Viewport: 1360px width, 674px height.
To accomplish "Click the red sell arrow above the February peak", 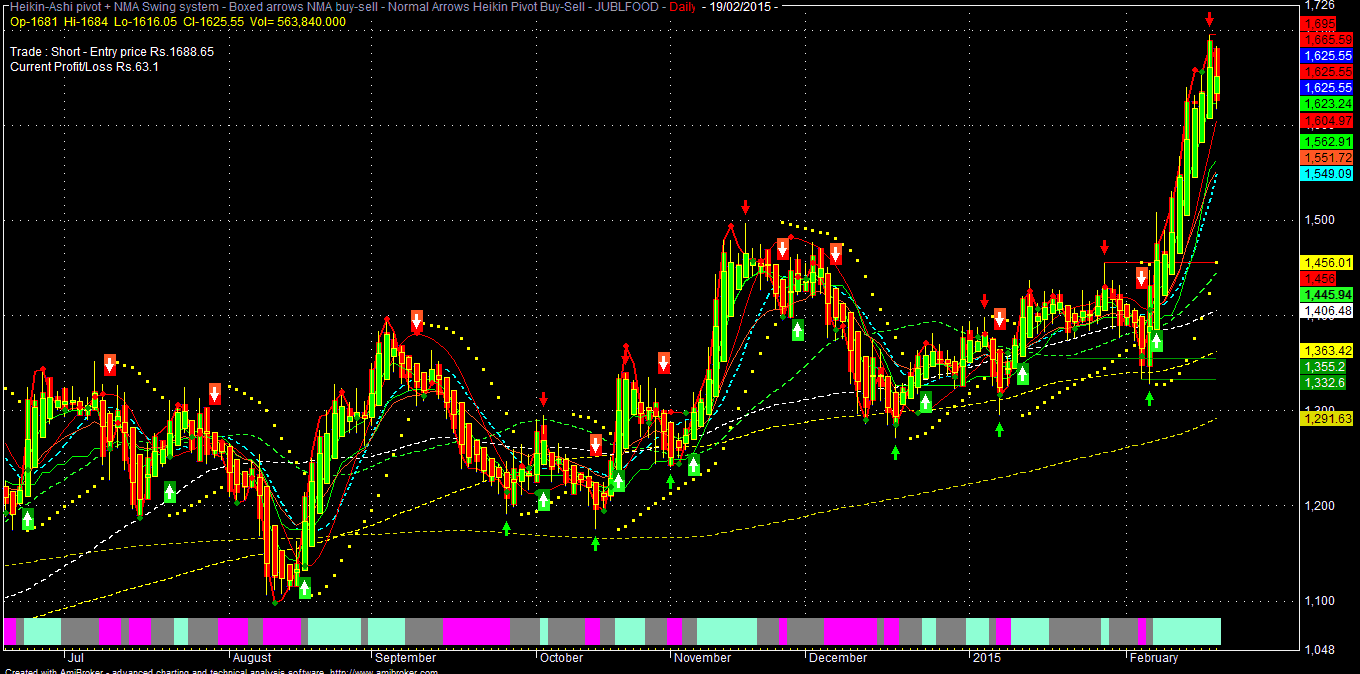I will [x=1209, y=19].
